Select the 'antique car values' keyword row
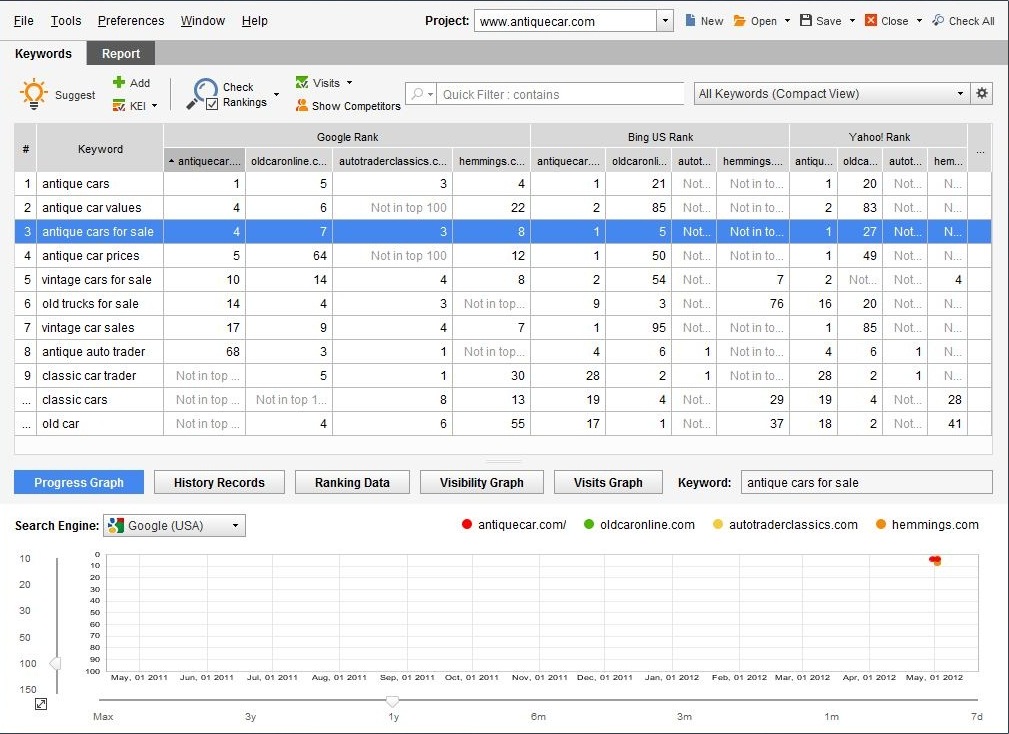Screen dimensions: 1009x734 pos(503,208)
